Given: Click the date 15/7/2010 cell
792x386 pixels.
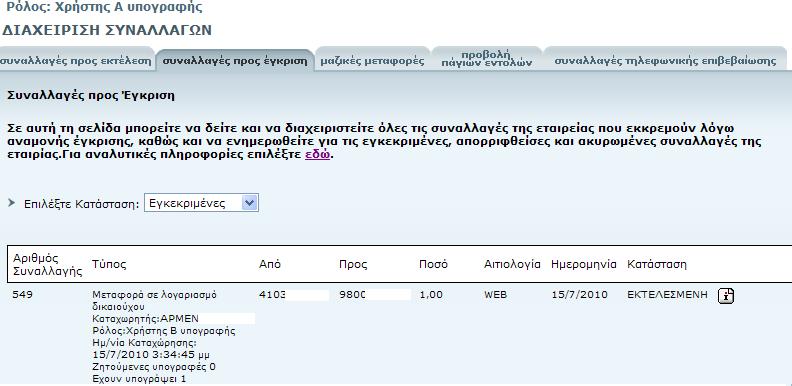Looking at the screenshot, I should click(x=579, y=295).
